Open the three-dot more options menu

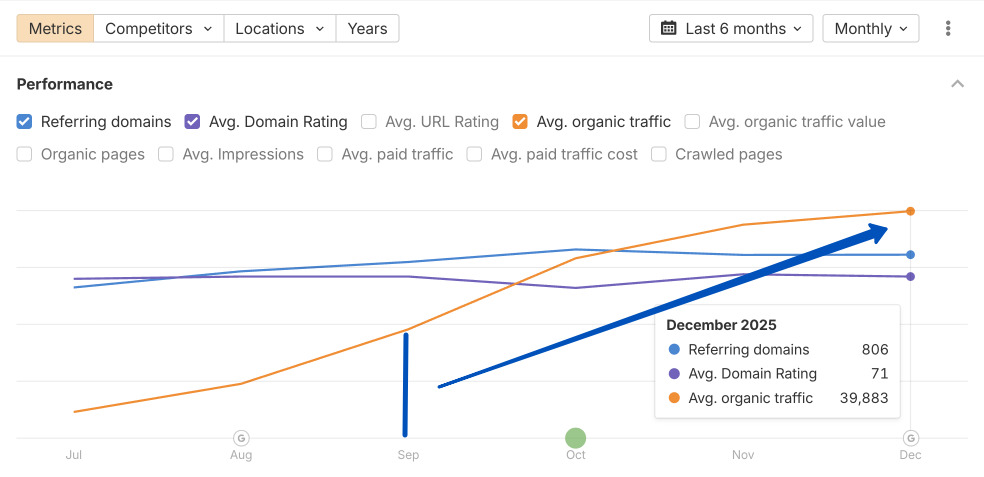point(948,28)
